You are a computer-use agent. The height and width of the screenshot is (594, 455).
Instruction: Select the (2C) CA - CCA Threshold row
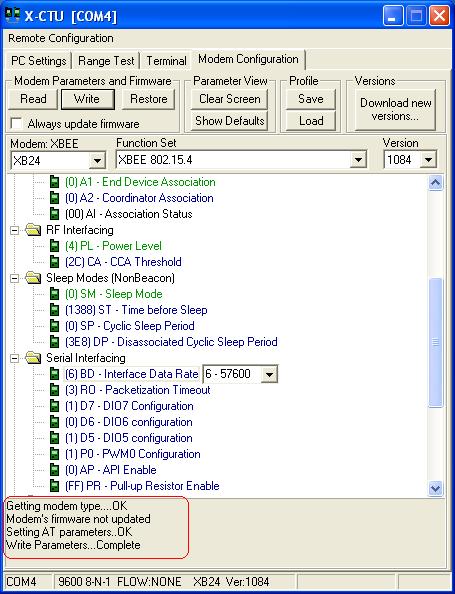point(123,262)
